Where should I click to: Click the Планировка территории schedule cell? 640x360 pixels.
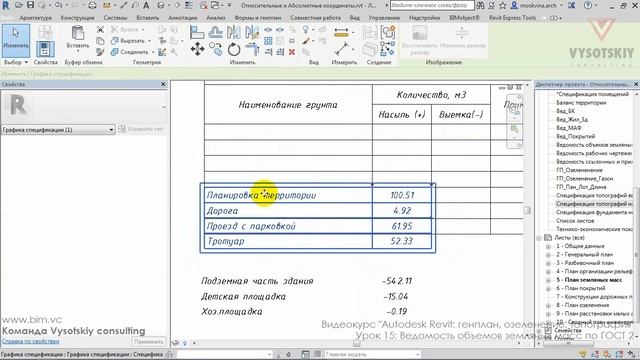[x=288, y=195]
